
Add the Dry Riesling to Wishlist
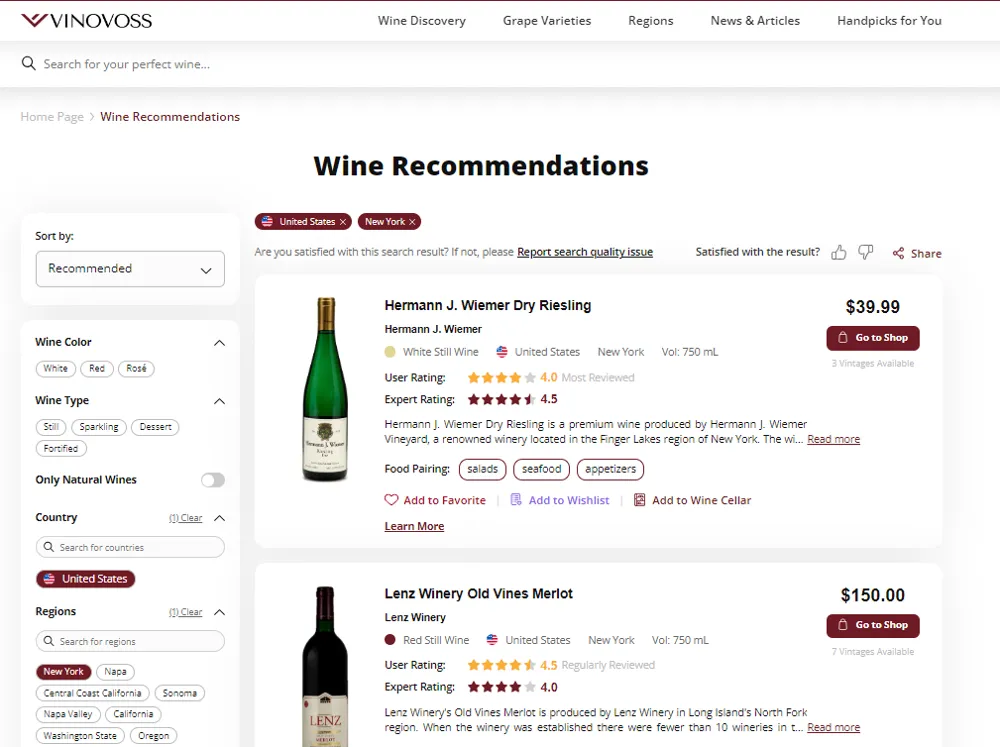[560, 500]
